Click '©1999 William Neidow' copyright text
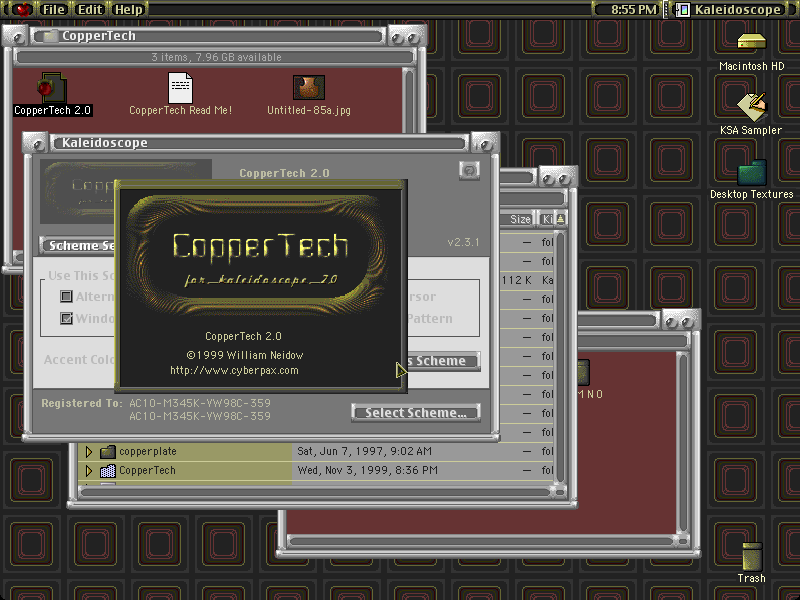This screenshot has height=600, width=800. (244, 355)
